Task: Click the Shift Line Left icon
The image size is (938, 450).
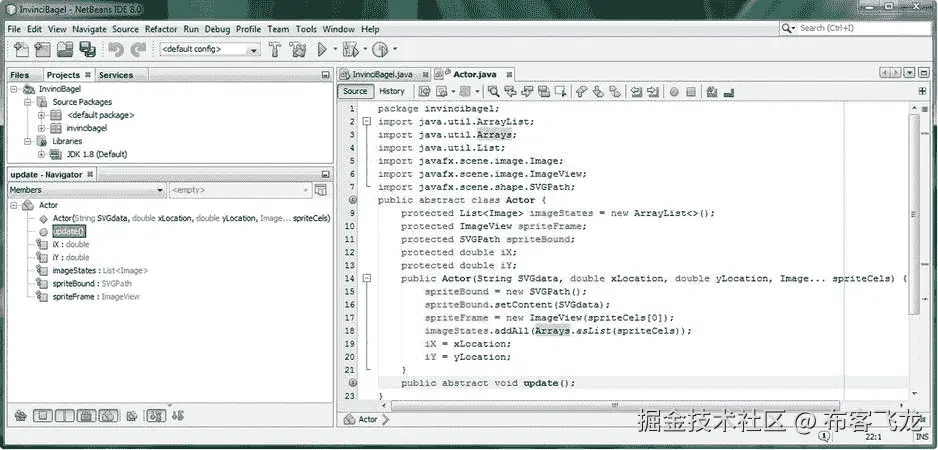Action: [x=636, y=92]
